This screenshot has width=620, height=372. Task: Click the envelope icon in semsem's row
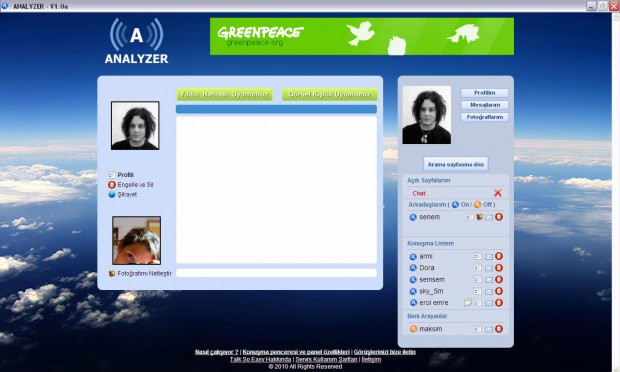(x=489, y=280)
